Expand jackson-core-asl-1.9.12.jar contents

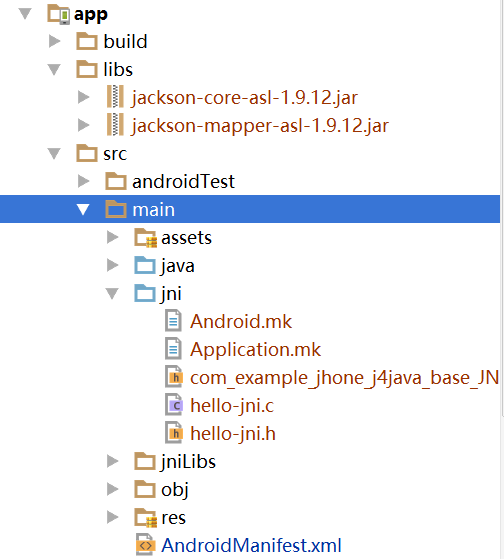[83, 97]
